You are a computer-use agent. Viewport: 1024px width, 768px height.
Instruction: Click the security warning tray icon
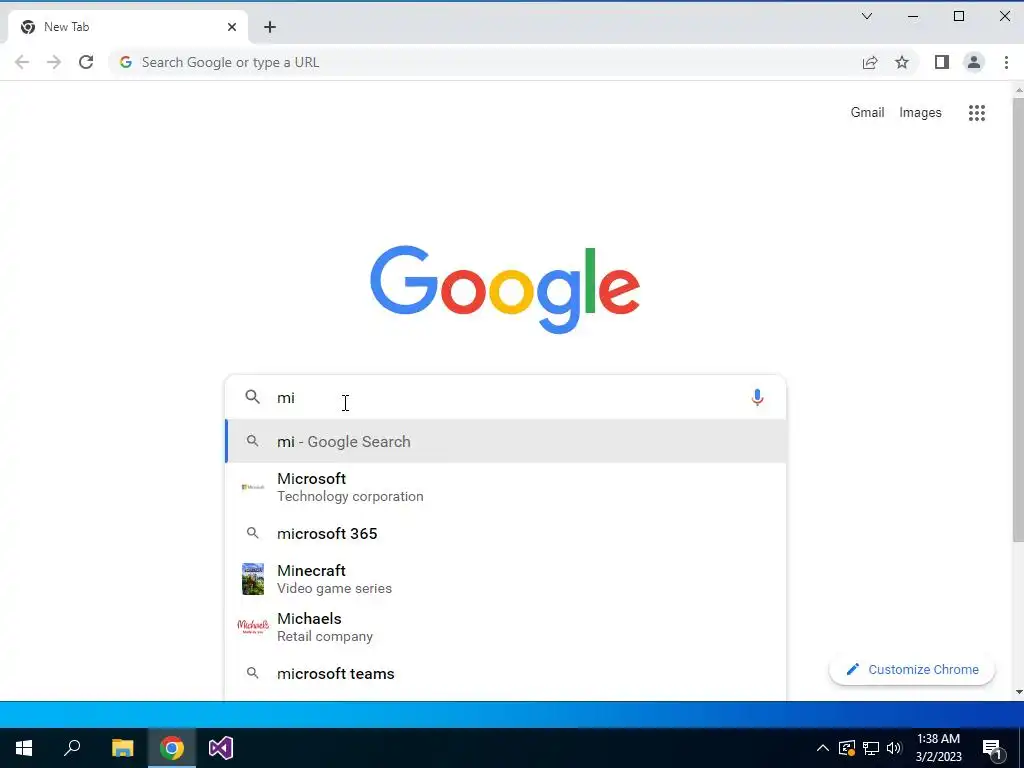(847, 748)
